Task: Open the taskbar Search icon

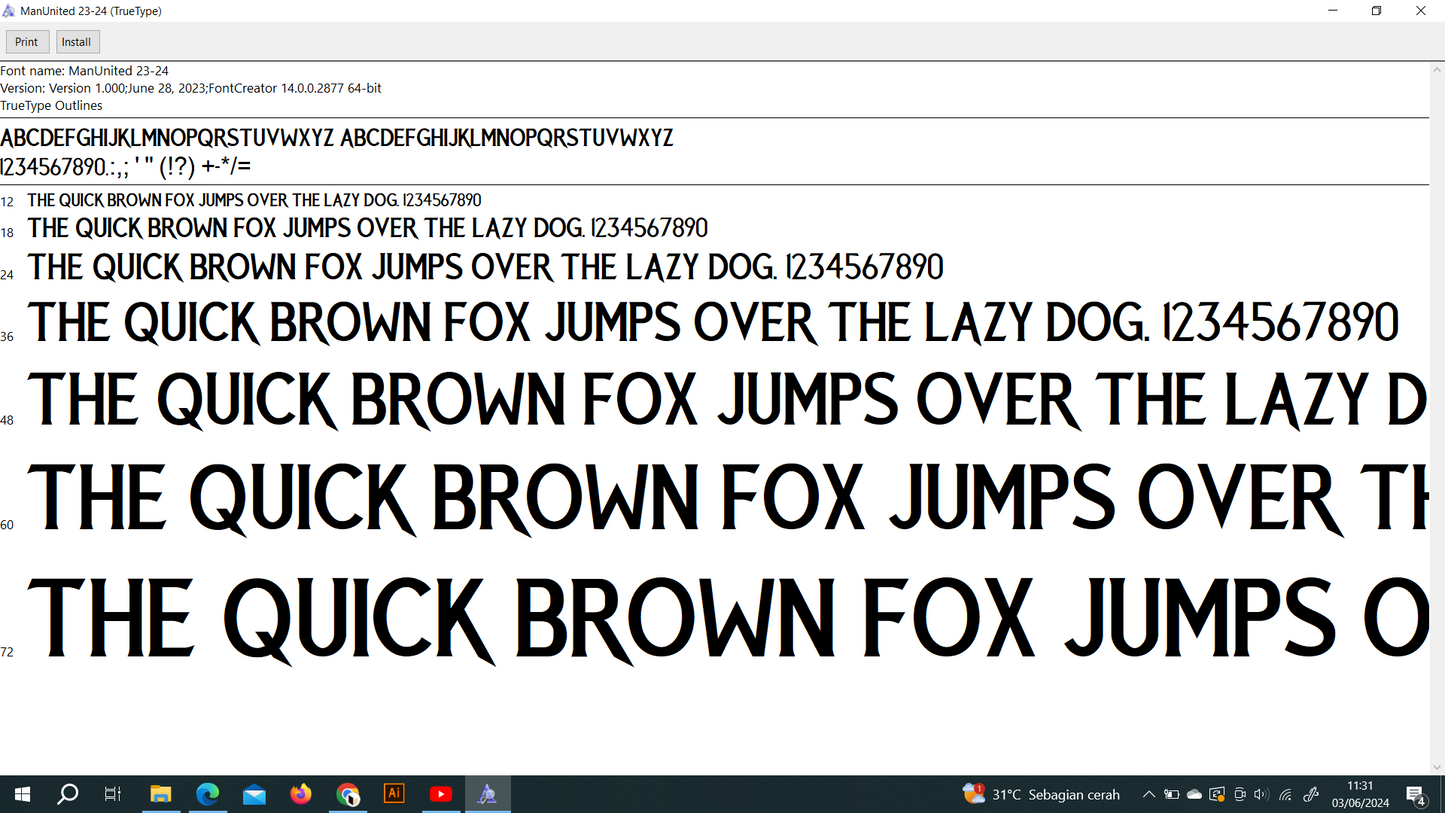Action: pyautogui.click(x=67, y=795)
